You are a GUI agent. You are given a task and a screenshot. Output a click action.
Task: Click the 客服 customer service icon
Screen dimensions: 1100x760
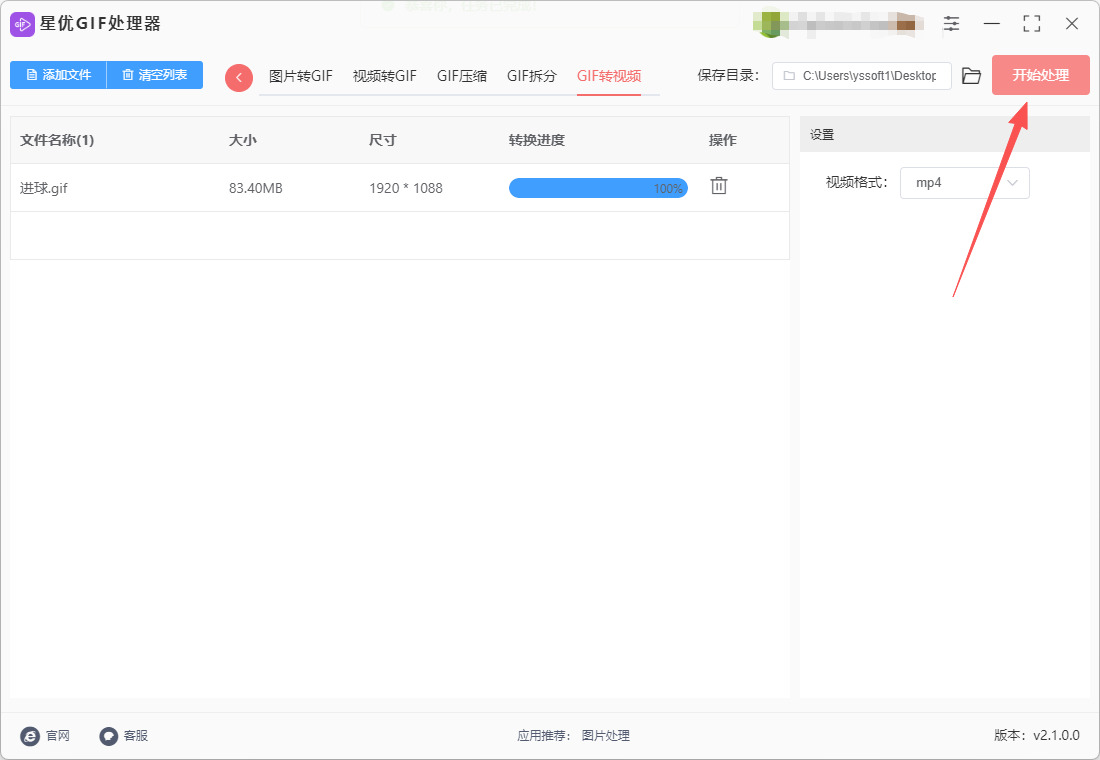pos(109,736)
